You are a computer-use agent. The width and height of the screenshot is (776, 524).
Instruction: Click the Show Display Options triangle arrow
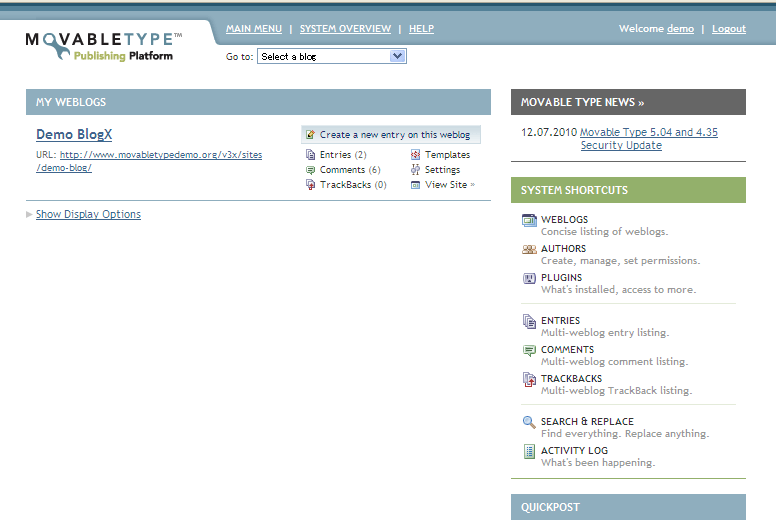point(30,214)
